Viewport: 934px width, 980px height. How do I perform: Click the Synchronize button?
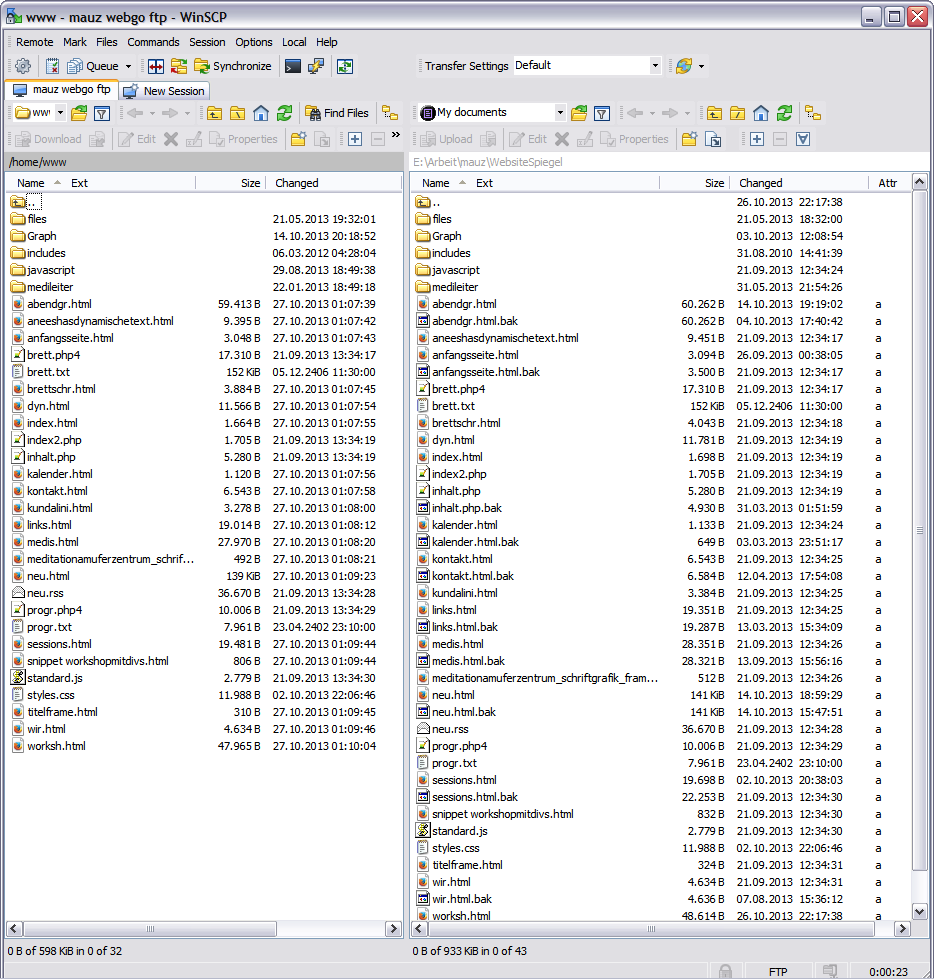tap(232, 66)
